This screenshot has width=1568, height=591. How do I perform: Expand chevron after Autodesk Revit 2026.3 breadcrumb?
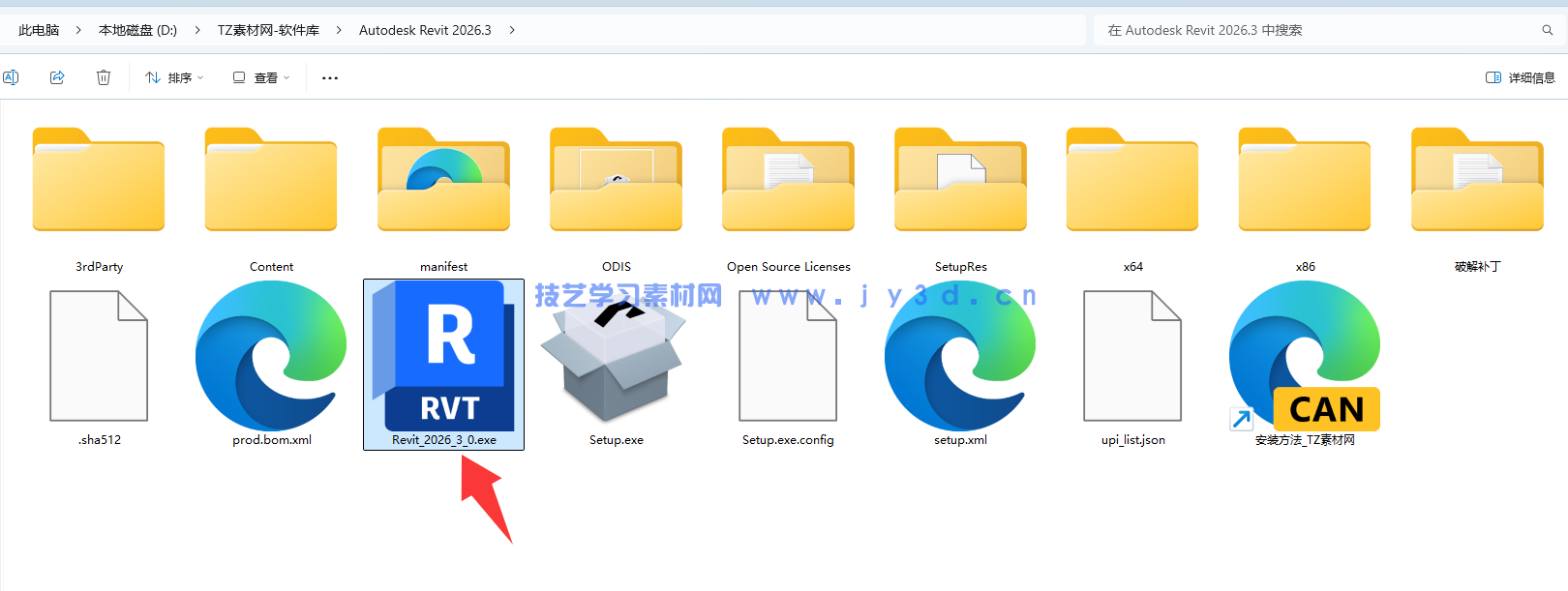[x=512, y=30]
